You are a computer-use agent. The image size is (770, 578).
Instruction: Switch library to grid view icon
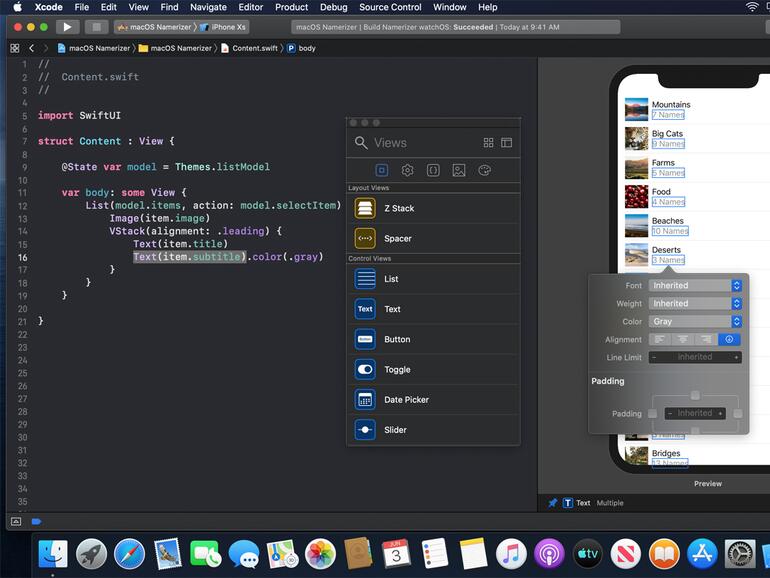click(x=488, y=143)
